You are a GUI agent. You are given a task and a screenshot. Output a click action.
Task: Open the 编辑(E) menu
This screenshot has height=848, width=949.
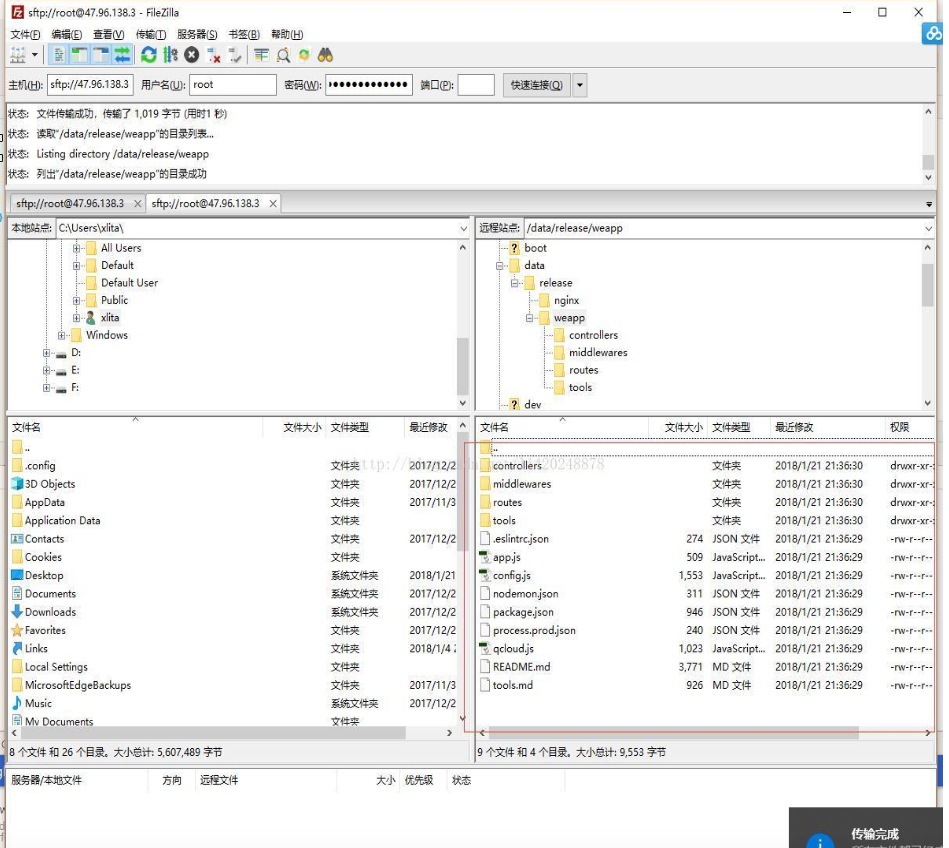coord(67,35)
